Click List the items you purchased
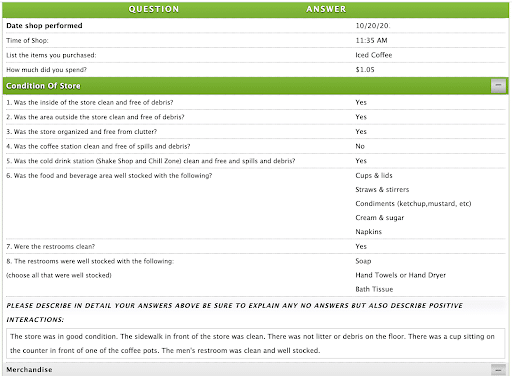The image size is (512, 376). click(x=51, y=55)
